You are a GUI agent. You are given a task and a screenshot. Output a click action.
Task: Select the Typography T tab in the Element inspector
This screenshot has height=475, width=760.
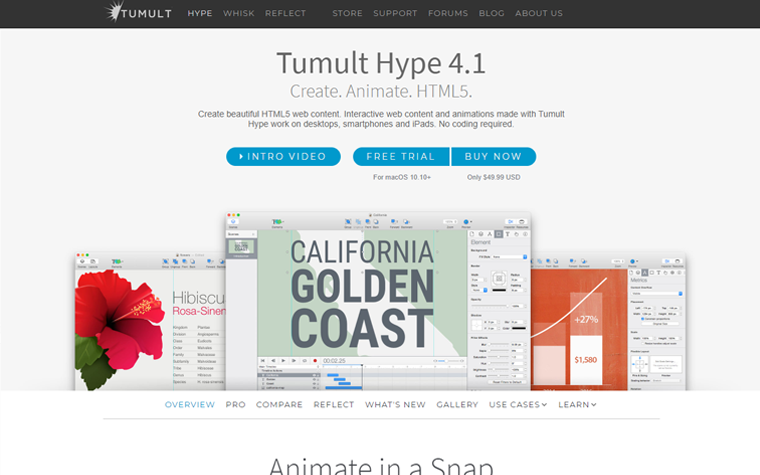(x=505, y=235)
